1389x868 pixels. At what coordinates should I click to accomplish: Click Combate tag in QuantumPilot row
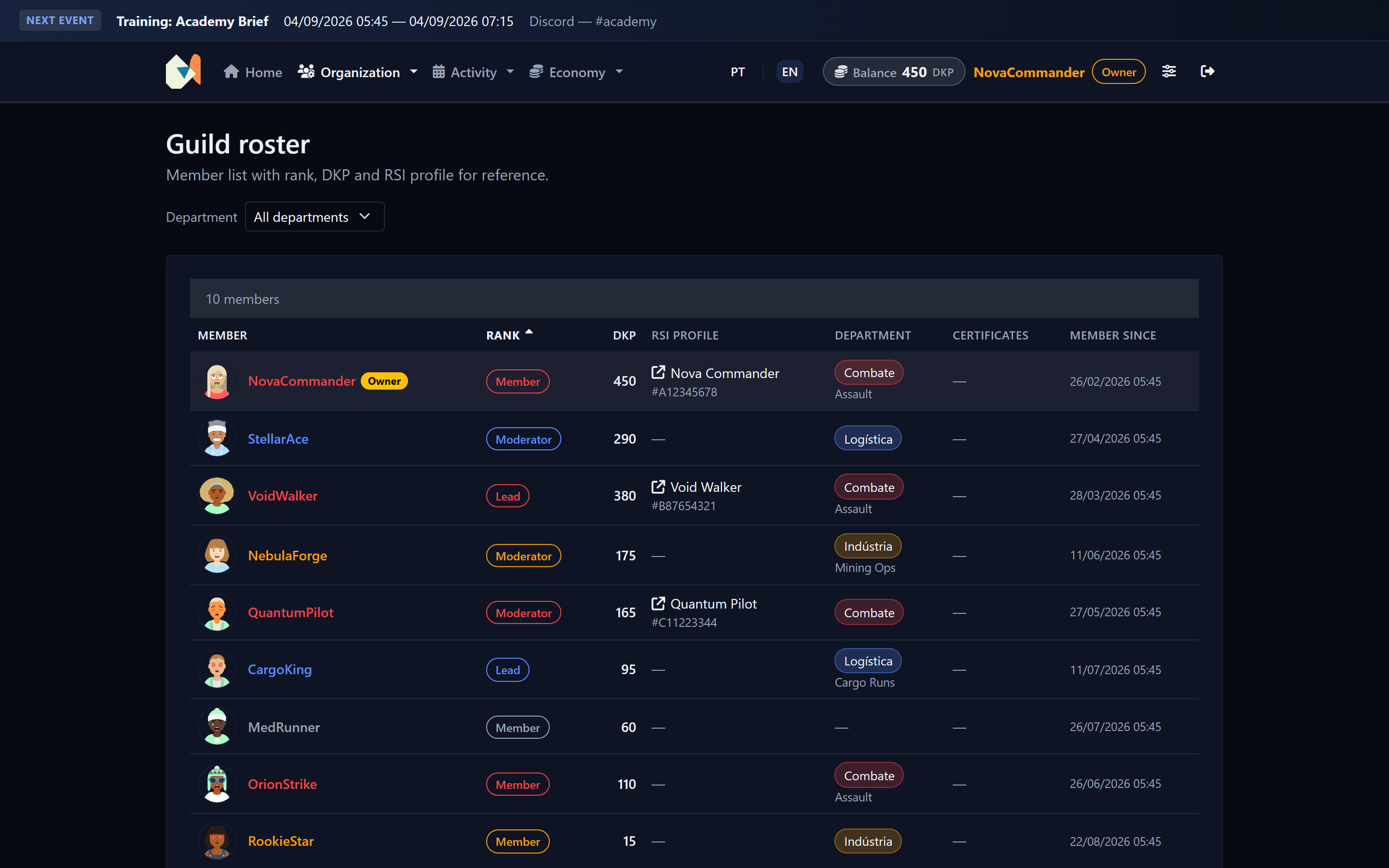pyautogui.click(x=869, y=612)
